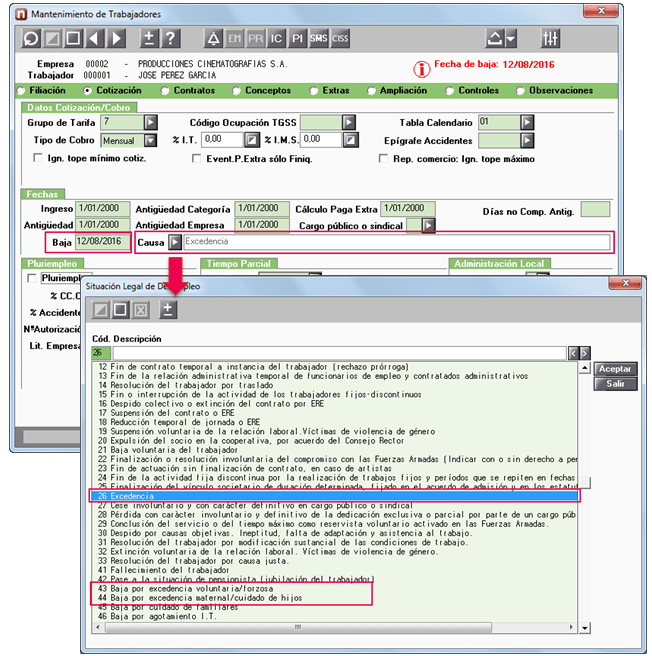The height and width of the screenshot is (656, 652).
Task: Click the Aceptar button
Action: click(x=615, y=369)
